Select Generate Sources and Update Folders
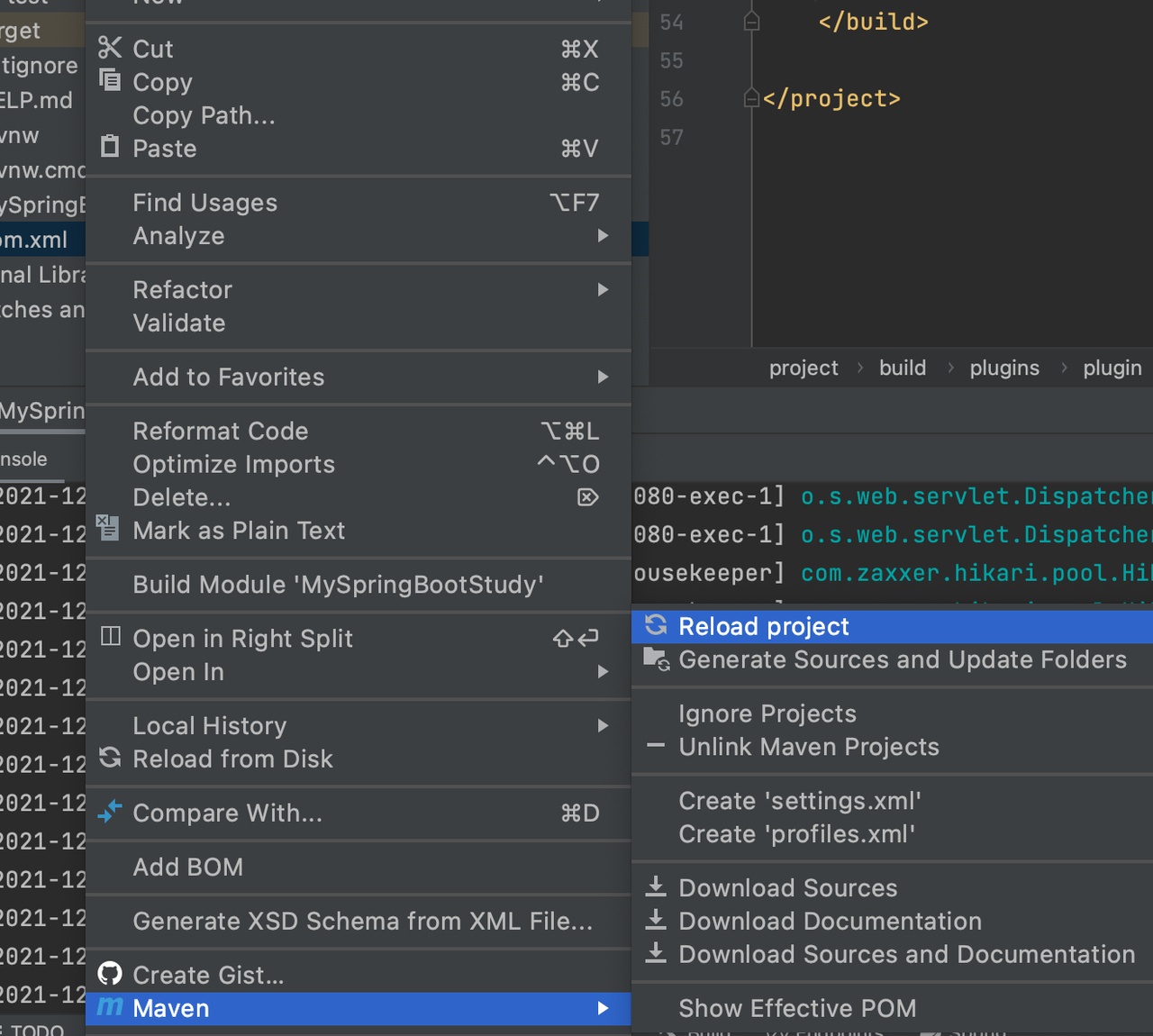The height and width of the screenshot is (1036, 1153). point(893,659)
